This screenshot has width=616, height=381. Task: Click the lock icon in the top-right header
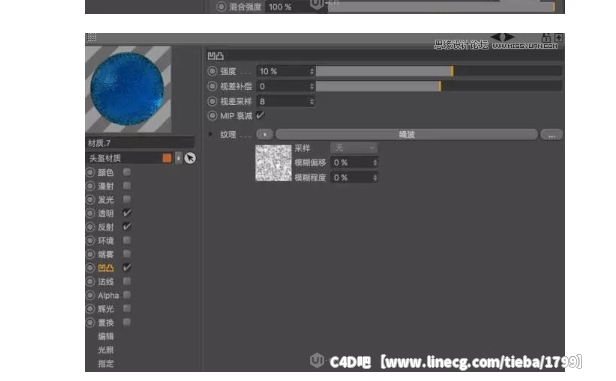tap(546, 38)
